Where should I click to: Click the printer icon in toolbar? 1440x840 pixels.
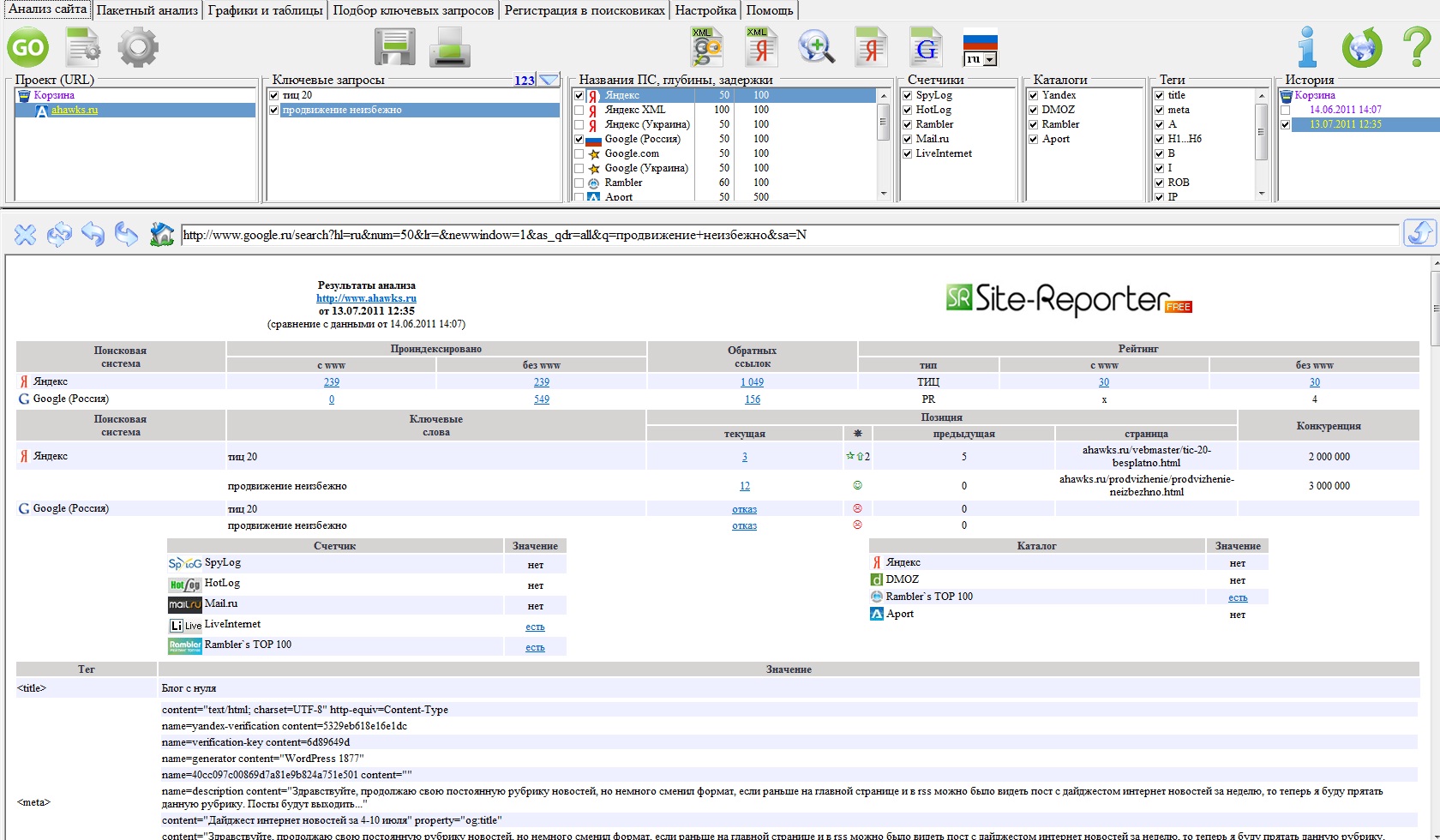450,47
